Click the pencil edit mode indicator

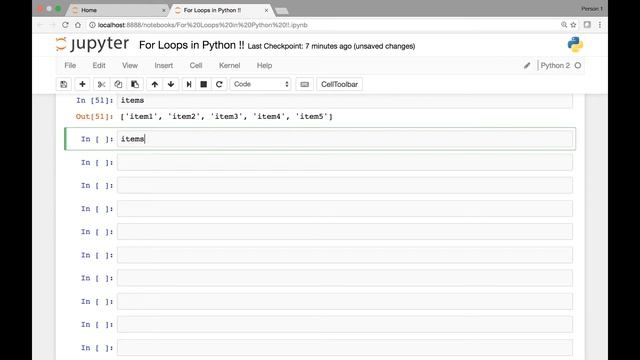click(527, 65)
